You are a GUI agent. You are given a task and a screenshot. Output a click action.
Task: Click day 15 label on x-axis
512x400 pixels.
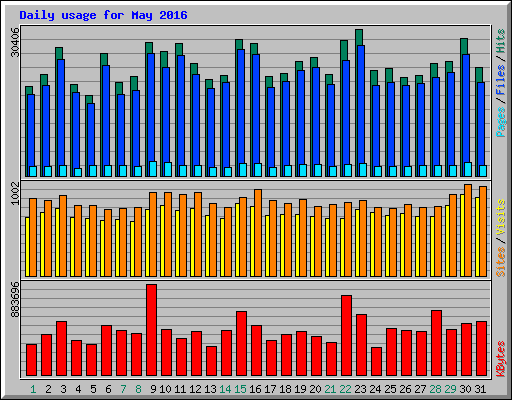click(x=240, y=389)
